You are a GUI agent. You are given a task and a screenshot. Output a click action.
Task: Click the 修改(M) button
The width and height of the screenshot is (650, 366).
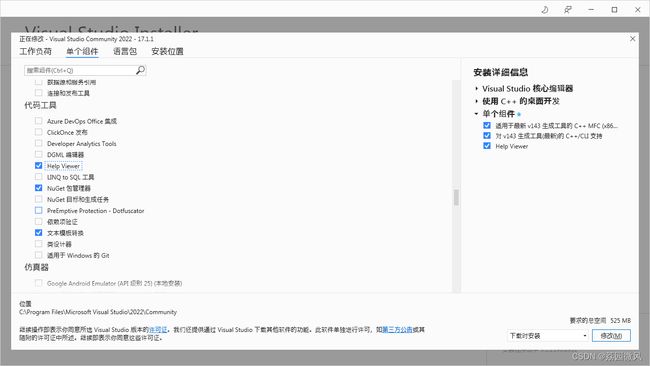[611, 336]
